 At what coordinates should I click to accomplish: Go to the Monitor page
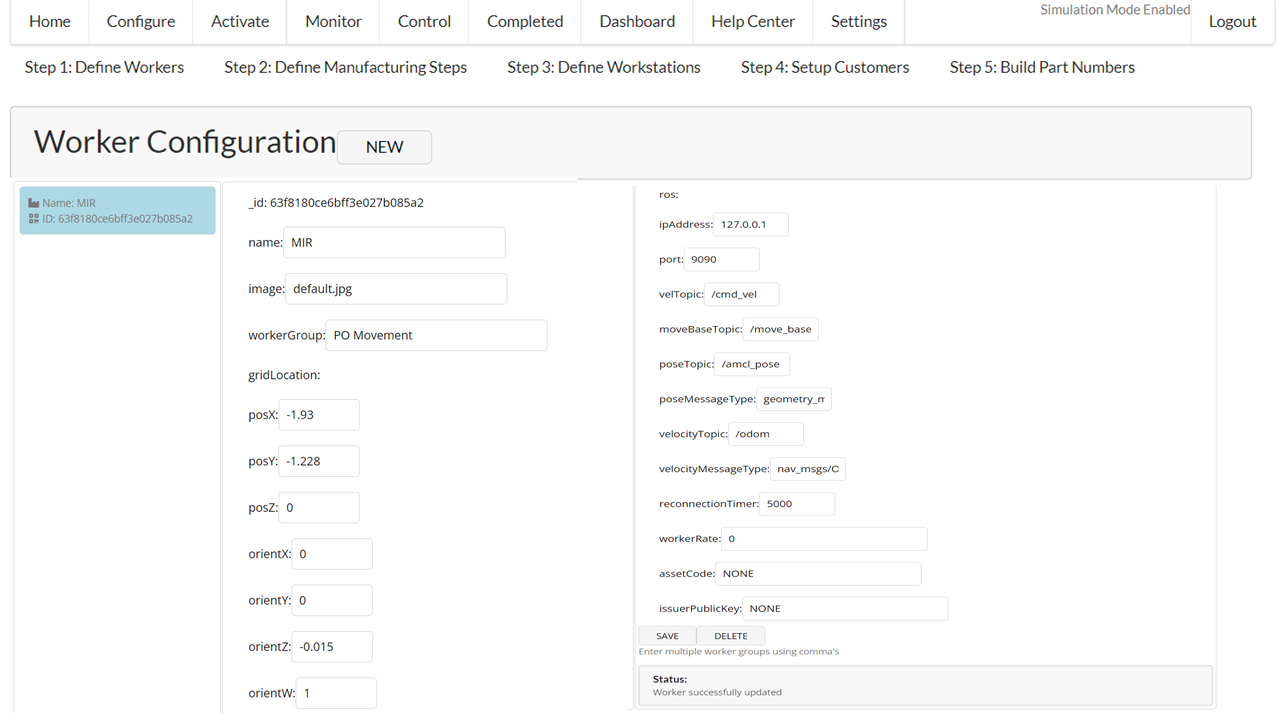tap(333, 22)
